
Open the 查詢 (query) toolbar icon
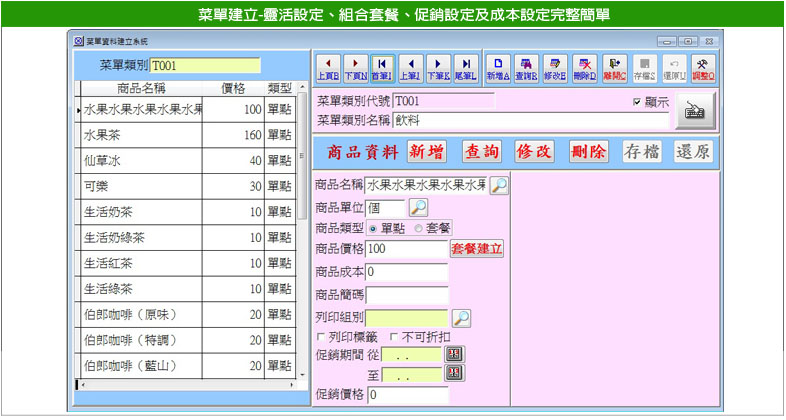click(527, 67)
